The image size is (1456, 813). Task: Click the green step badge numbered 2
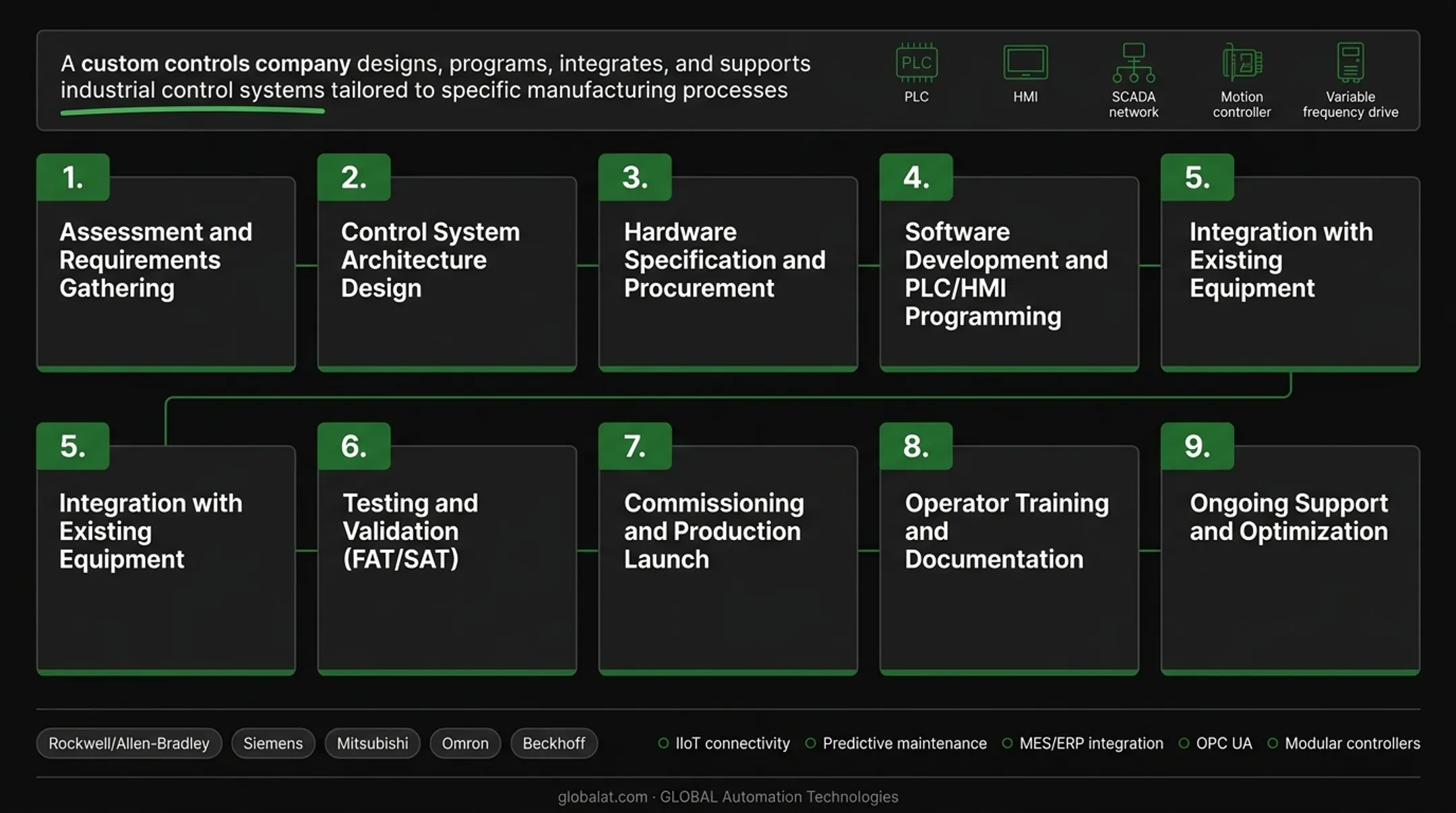354,177
